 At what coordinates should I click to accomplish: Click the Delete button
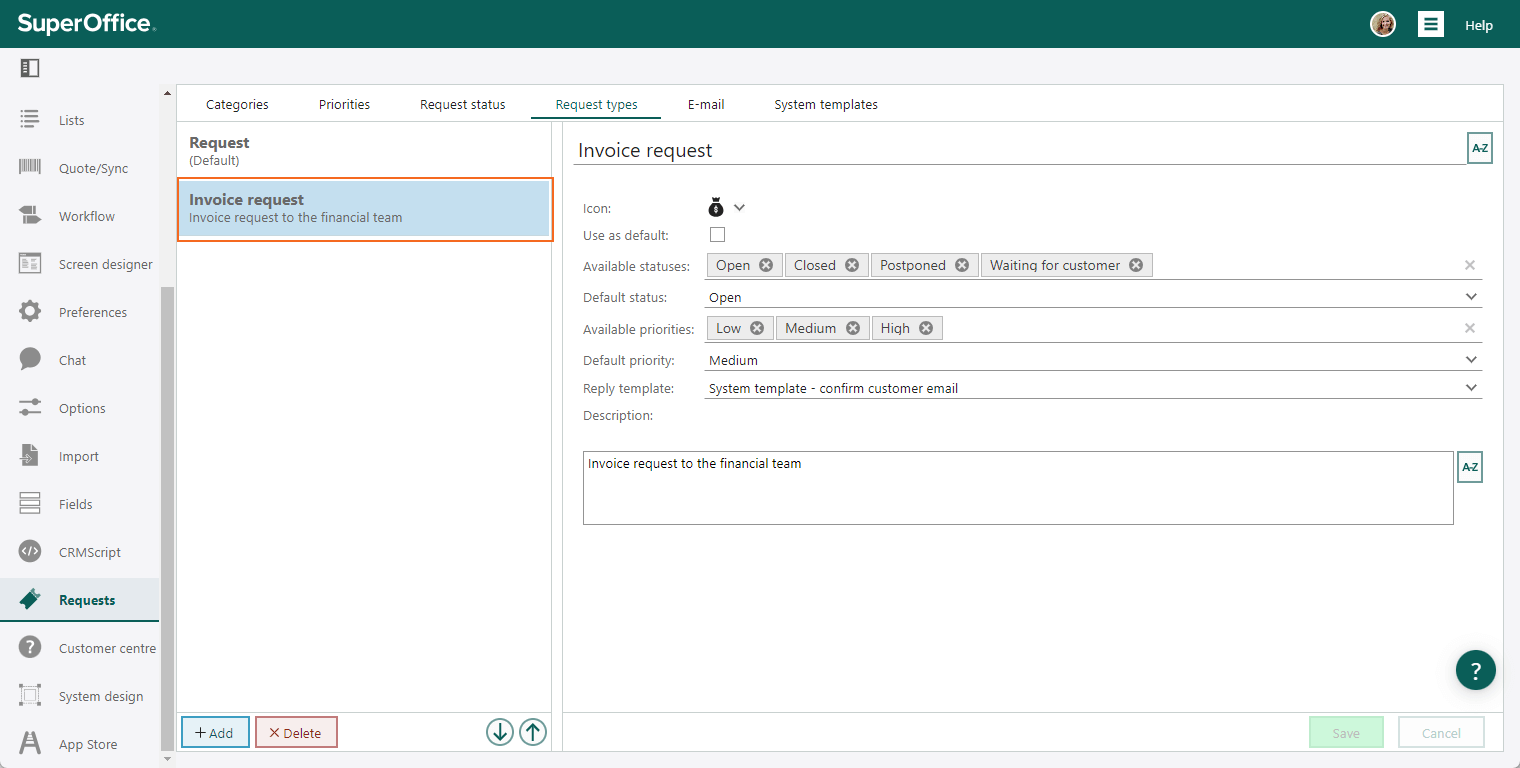pyautogui.click(x=296, y=733)
